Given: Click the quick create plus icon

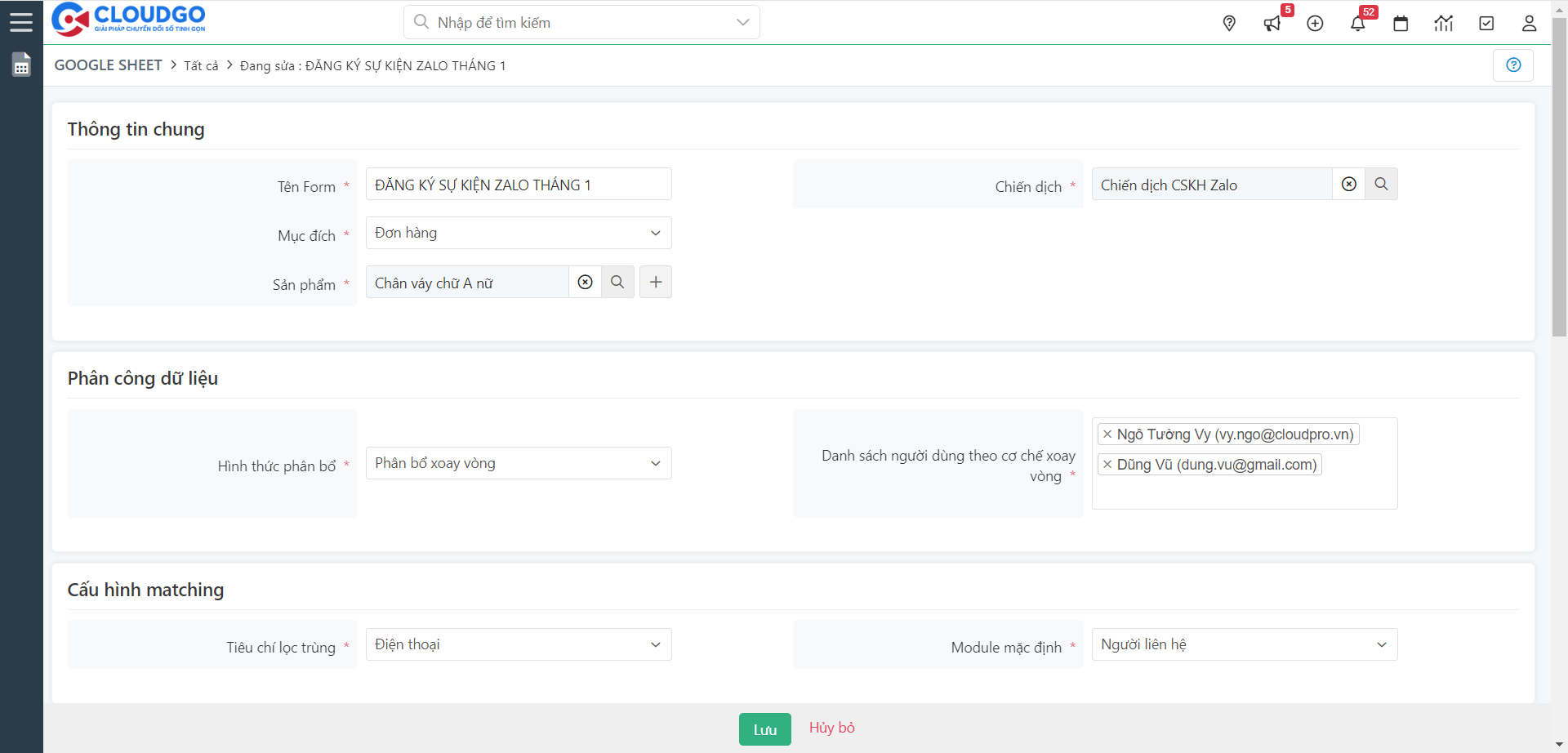Looking at the screenshot, I should click(1315, 24).
